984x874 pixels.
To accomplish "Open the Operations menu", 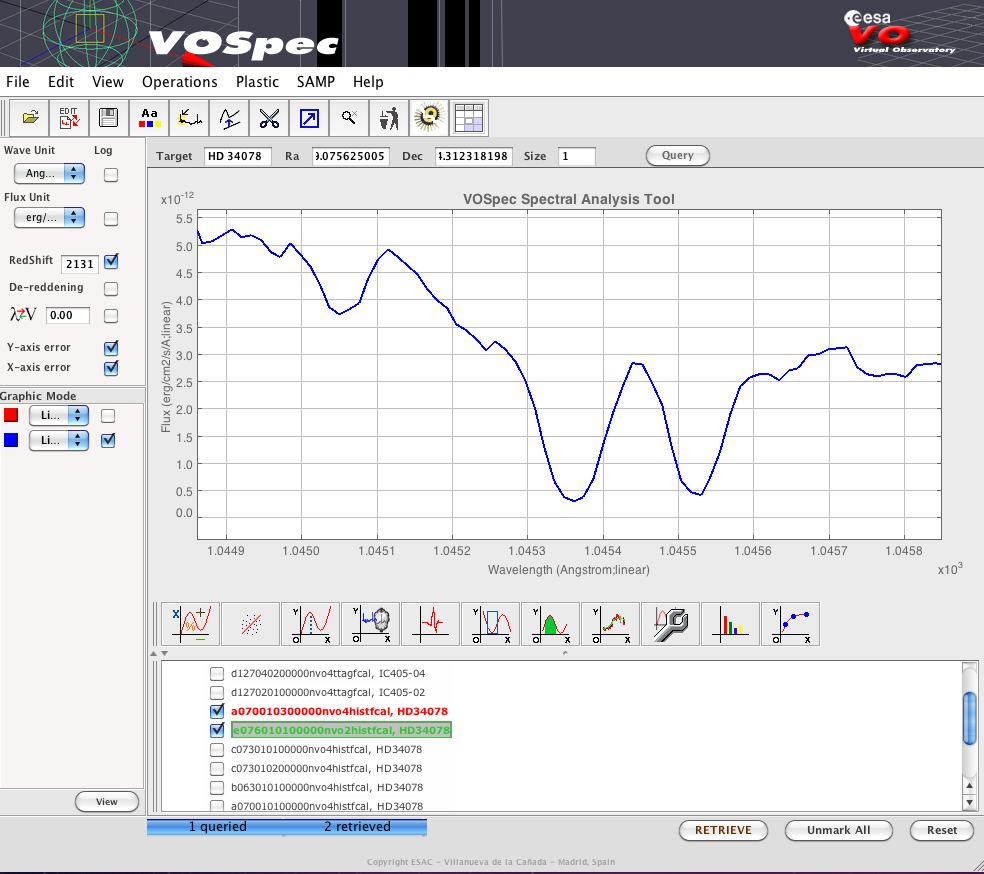I will (179, 82).
